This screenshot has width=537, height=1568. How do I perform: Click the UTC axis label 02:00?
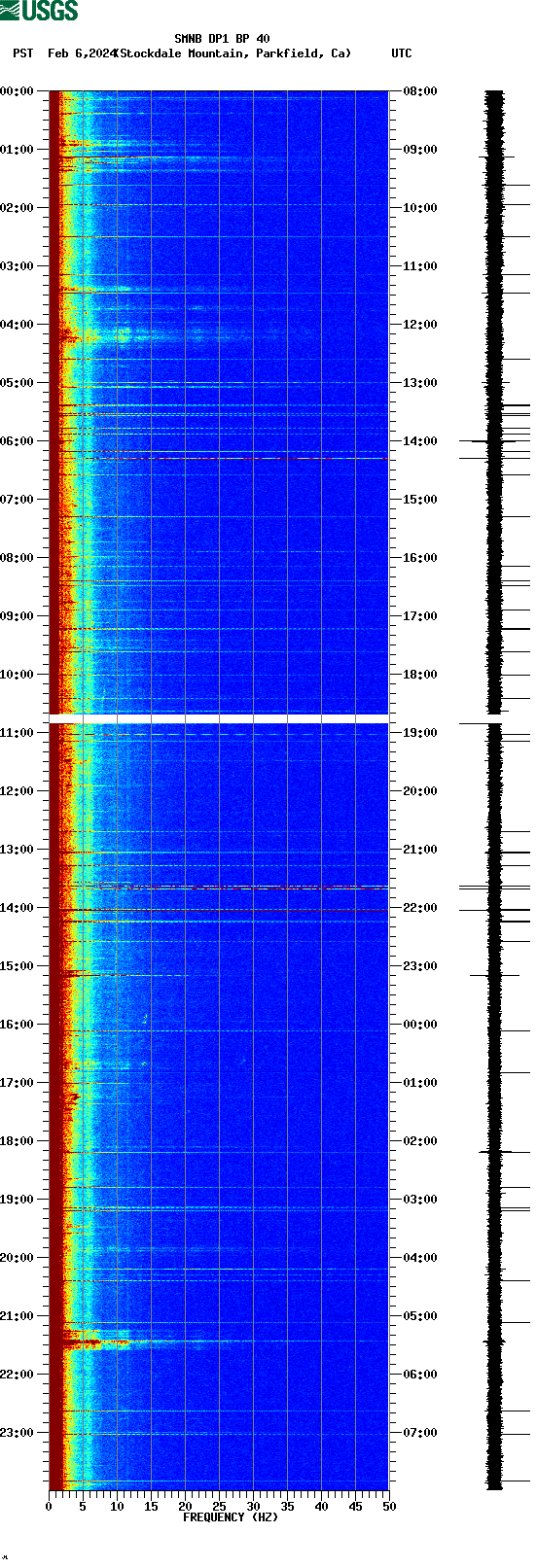(x=420, y=1141)
